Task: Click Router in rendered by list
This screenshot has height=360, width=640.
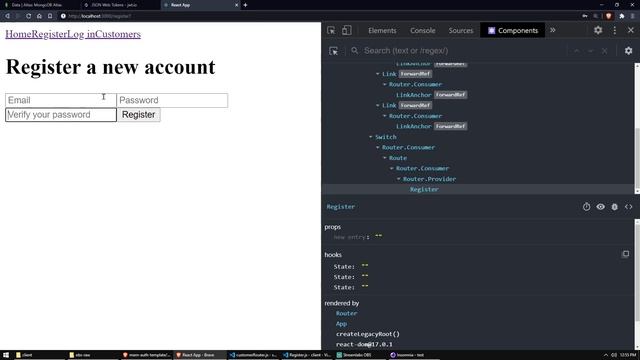Action: coord(347,313)
